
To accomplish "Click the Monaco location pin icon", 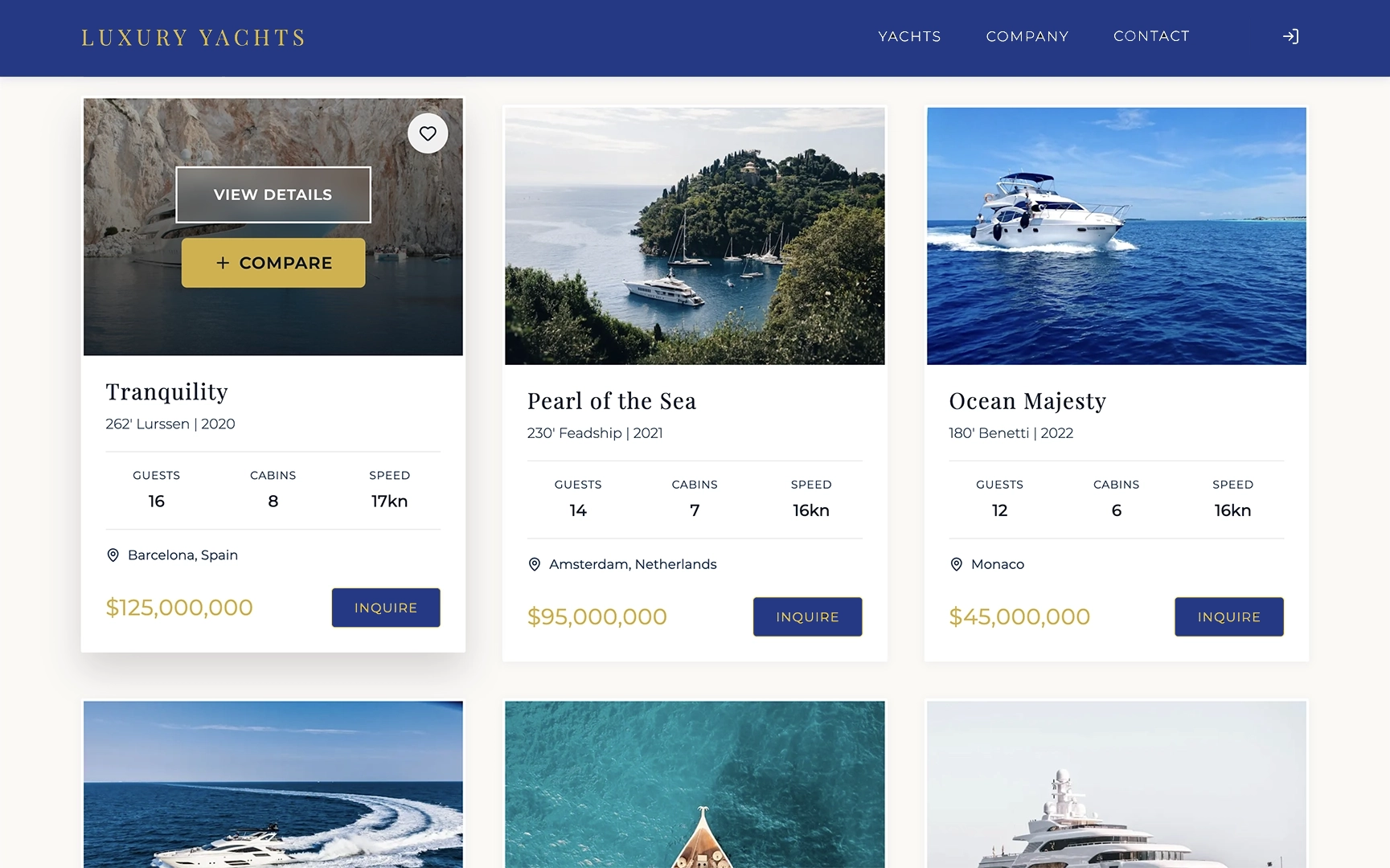I will click(x=957, y=564).
